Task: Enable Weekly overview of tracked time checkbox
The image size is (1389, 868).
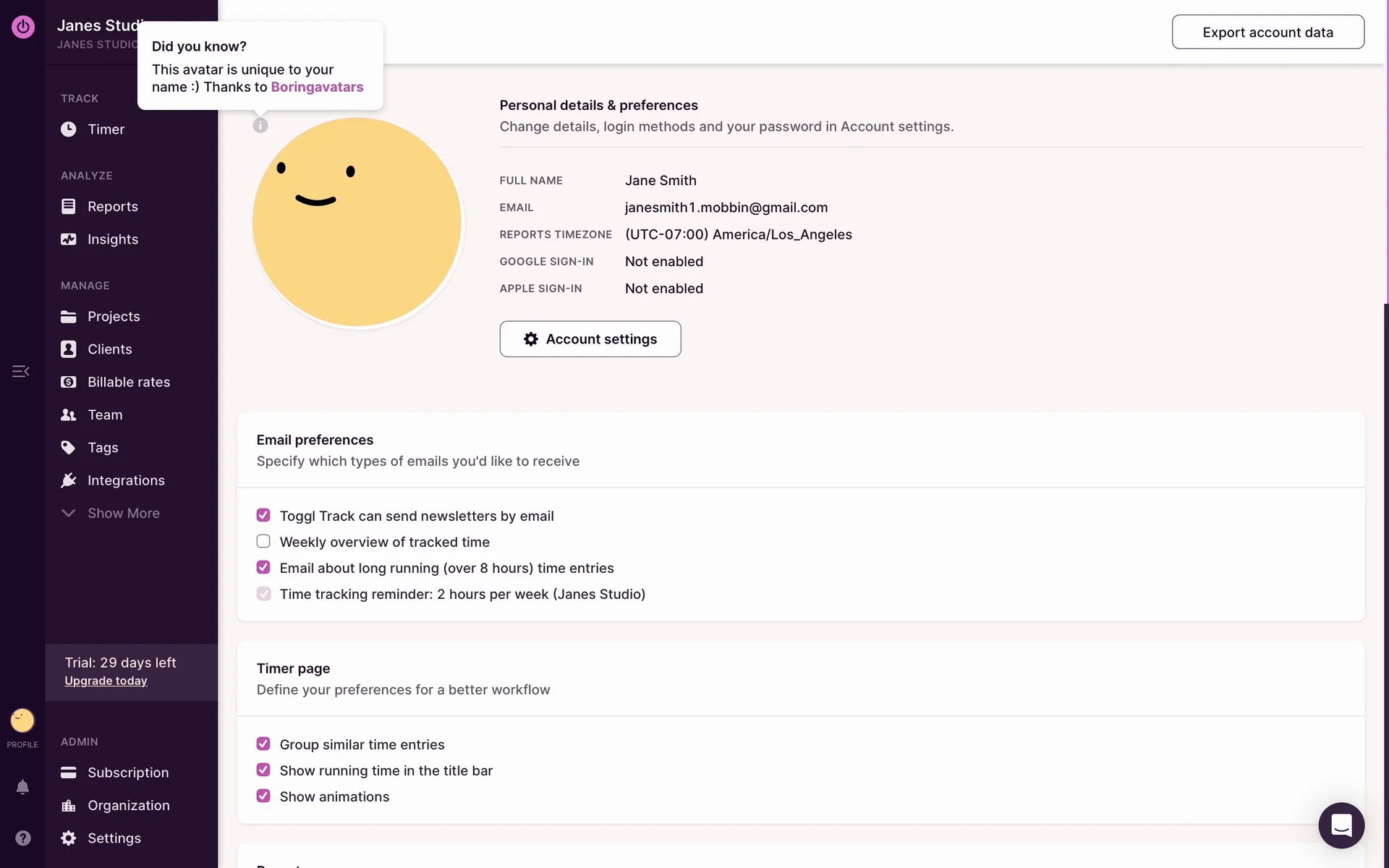Action: 263,542
